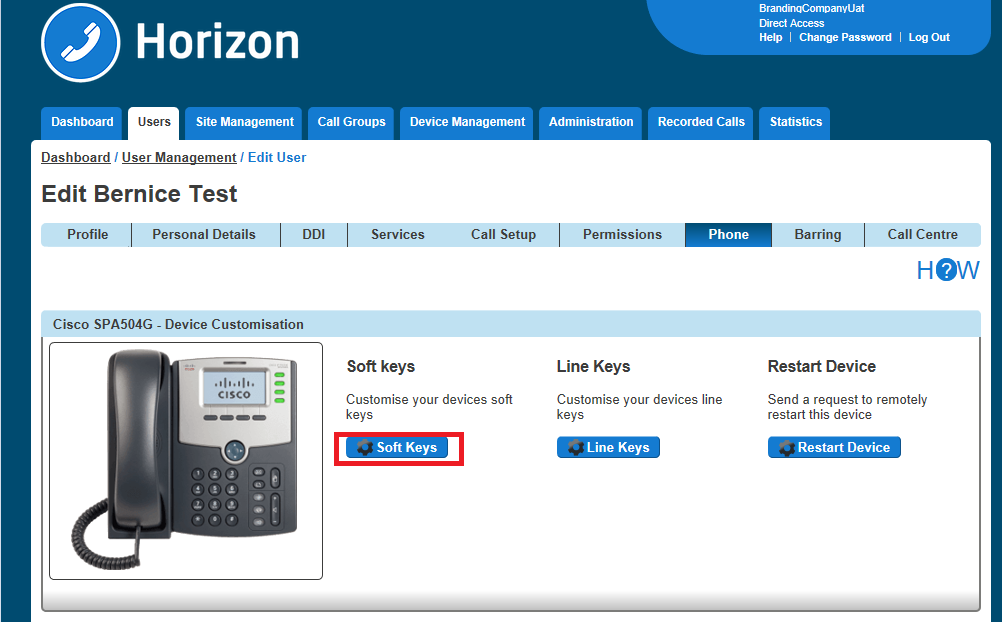
Task: Click the 'Edit Bernice Test' heading
Action: (139, 194)
